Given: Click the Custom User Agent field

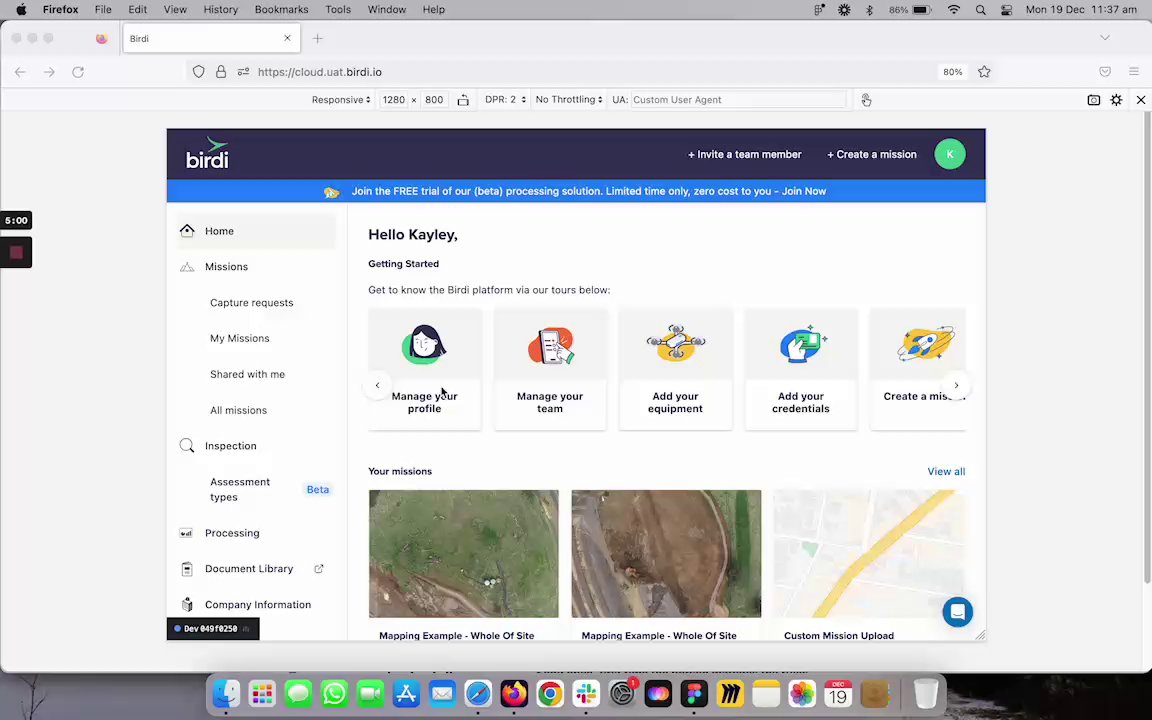Looking at the screenshot, I should click(x=737, y=100).
